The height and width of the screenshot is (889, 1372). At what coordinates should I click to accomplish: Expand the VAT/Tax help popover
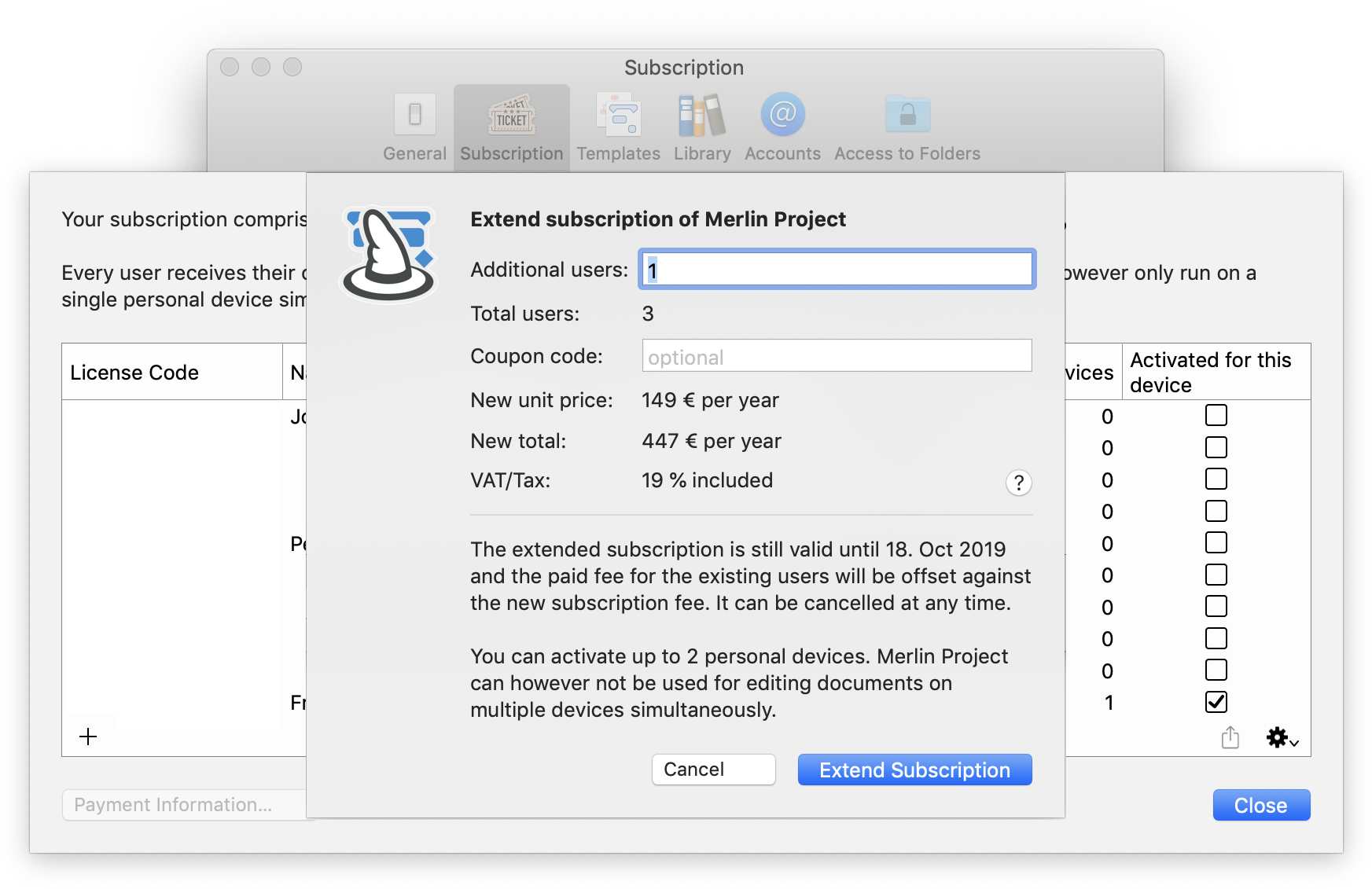coord(1018,483)
